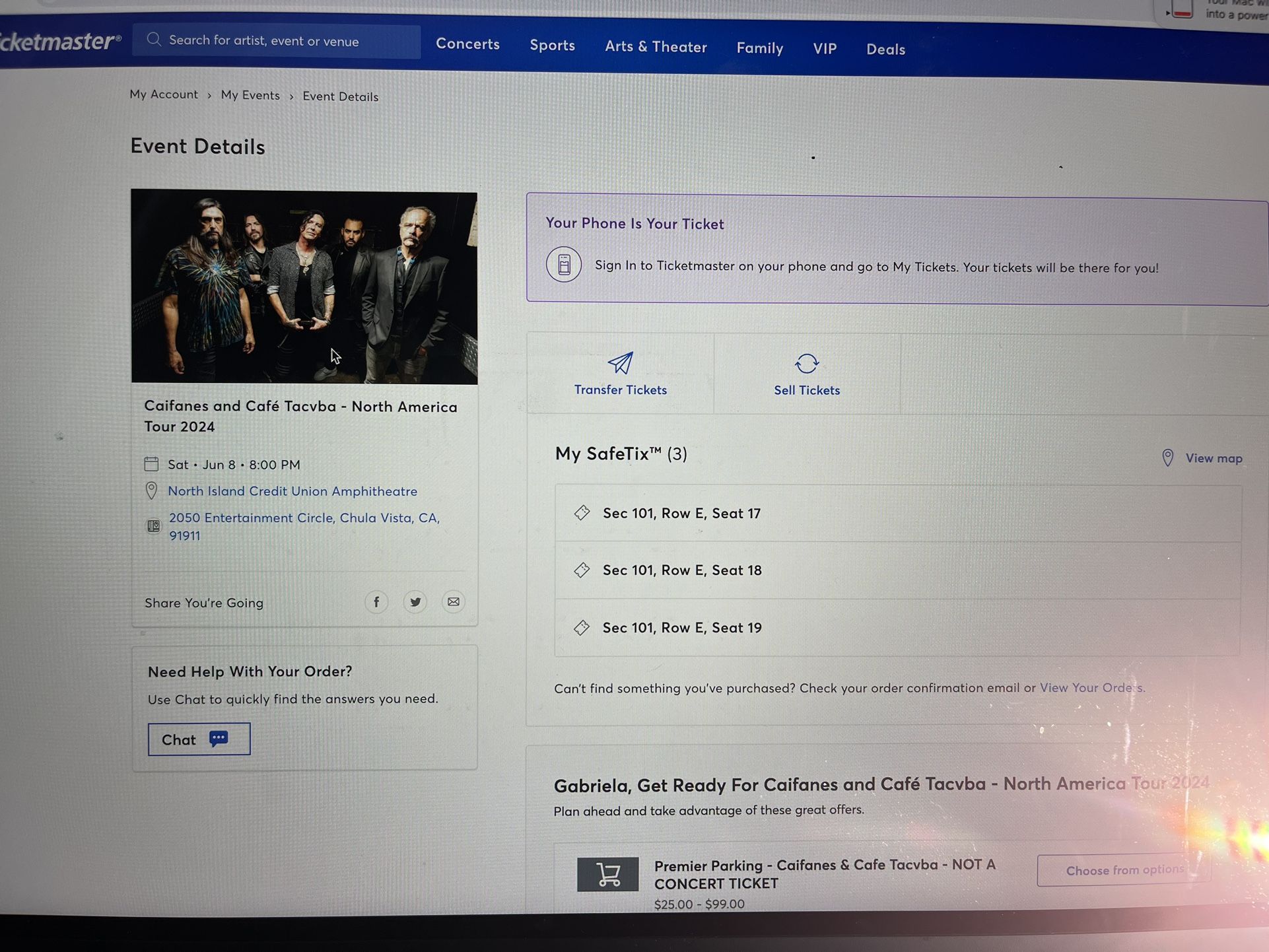
Task: Click ticket icon beside Seat 17
Action: (x=582, y=512)
